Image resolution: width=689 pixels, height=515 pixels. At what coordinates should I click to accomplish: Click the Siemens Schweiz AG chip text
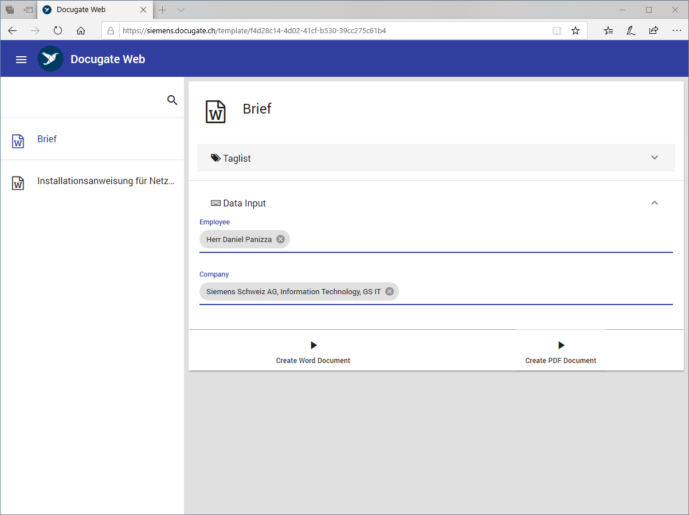pyautogui.click(x=294, y=292)
